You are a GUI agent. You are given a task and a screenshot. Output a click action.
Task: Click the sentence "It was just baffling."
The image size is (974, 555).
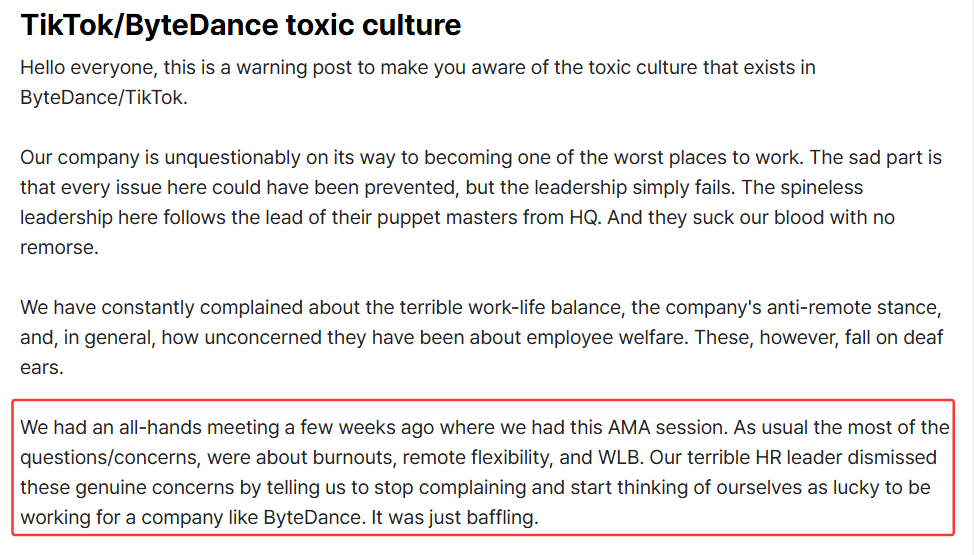455,517
